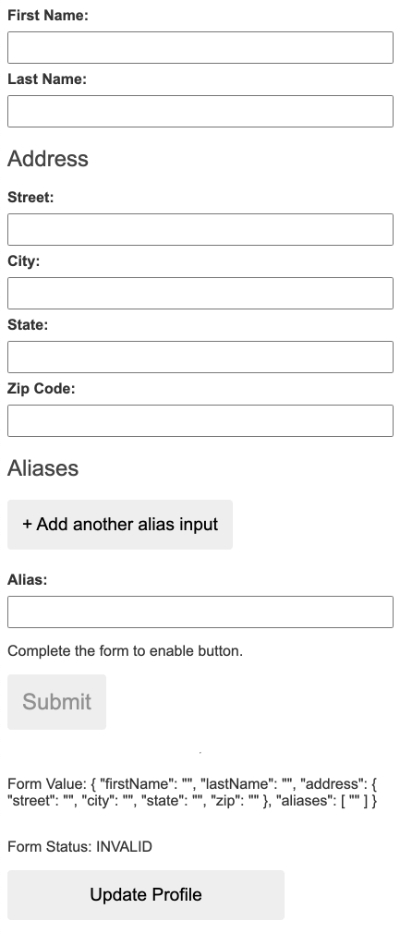Select the Street input field
400x945 pixels.
tap(200, 230)
